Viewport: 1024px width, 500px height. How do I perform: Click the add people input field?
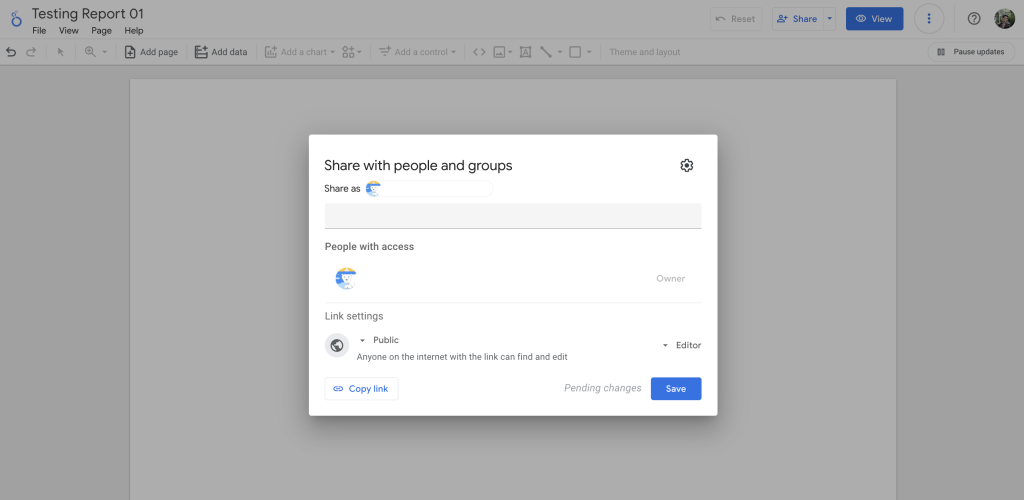[513, 216]
